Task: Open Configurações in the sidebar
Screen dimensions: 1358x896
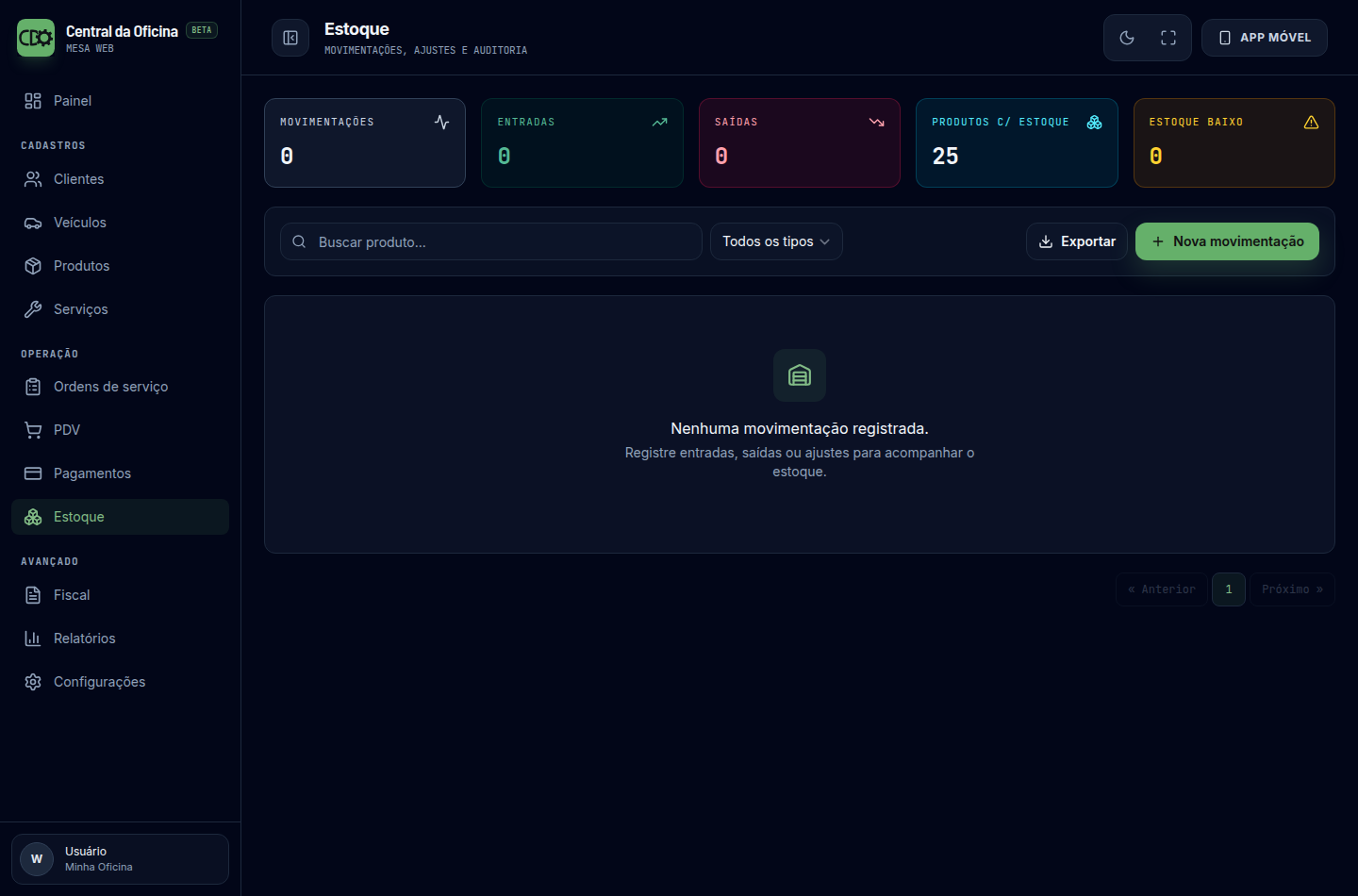Action: tap(120, 682)
